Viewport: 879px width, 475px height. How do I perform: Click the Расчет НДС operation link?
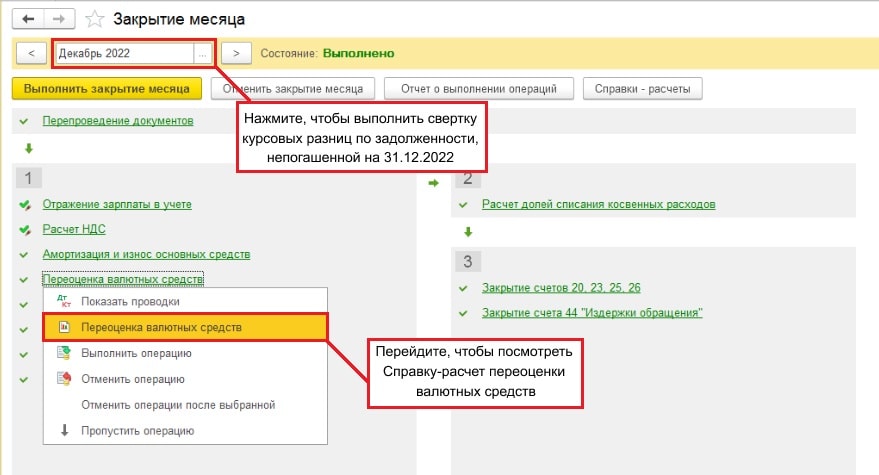point(73,229)
